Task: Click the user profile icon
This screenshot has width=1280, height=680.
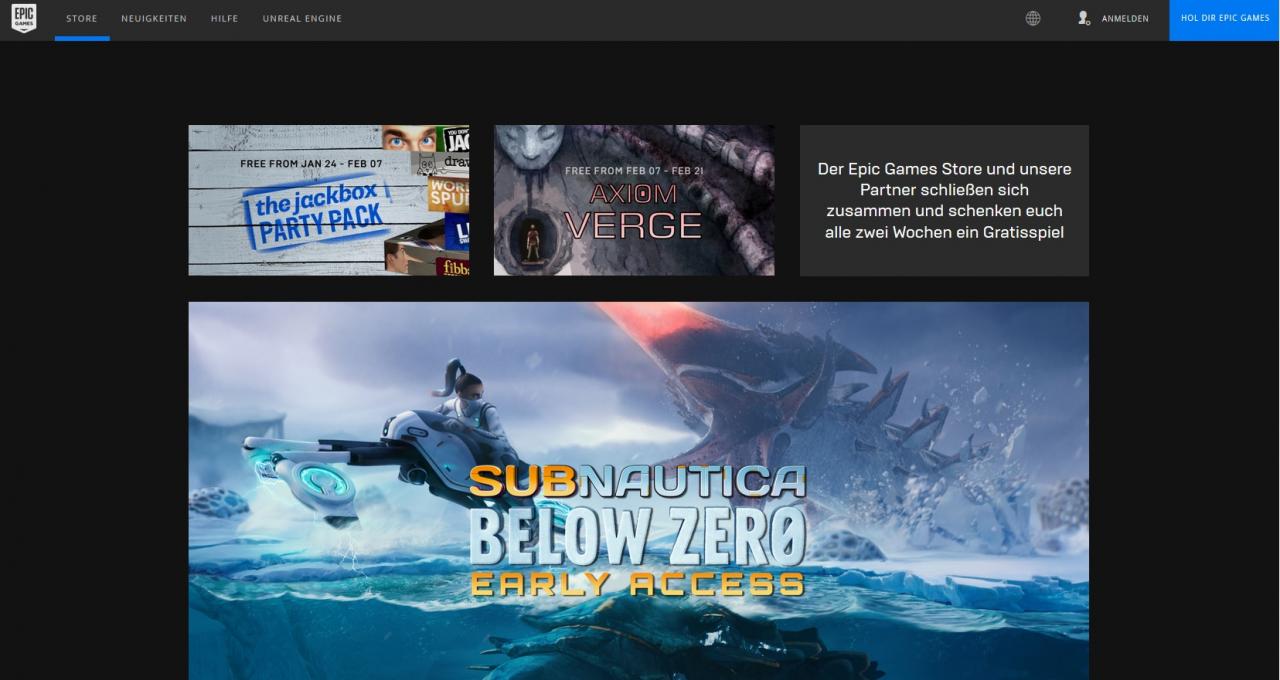Action: [x=1084, y=18]
